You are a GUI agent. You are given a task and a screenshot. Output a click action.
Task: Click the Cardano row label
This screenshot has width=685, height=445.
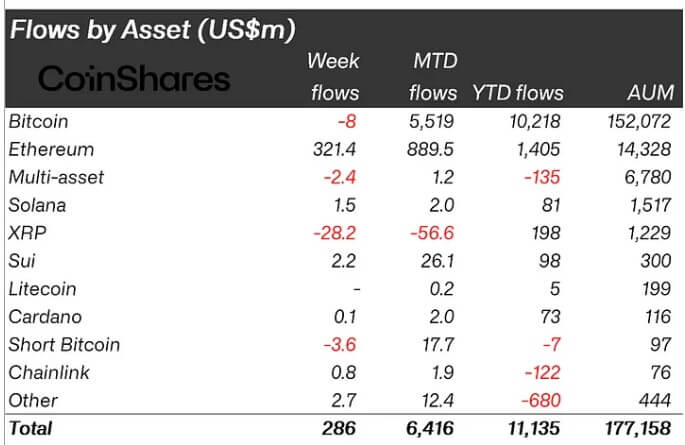point(43,317)
